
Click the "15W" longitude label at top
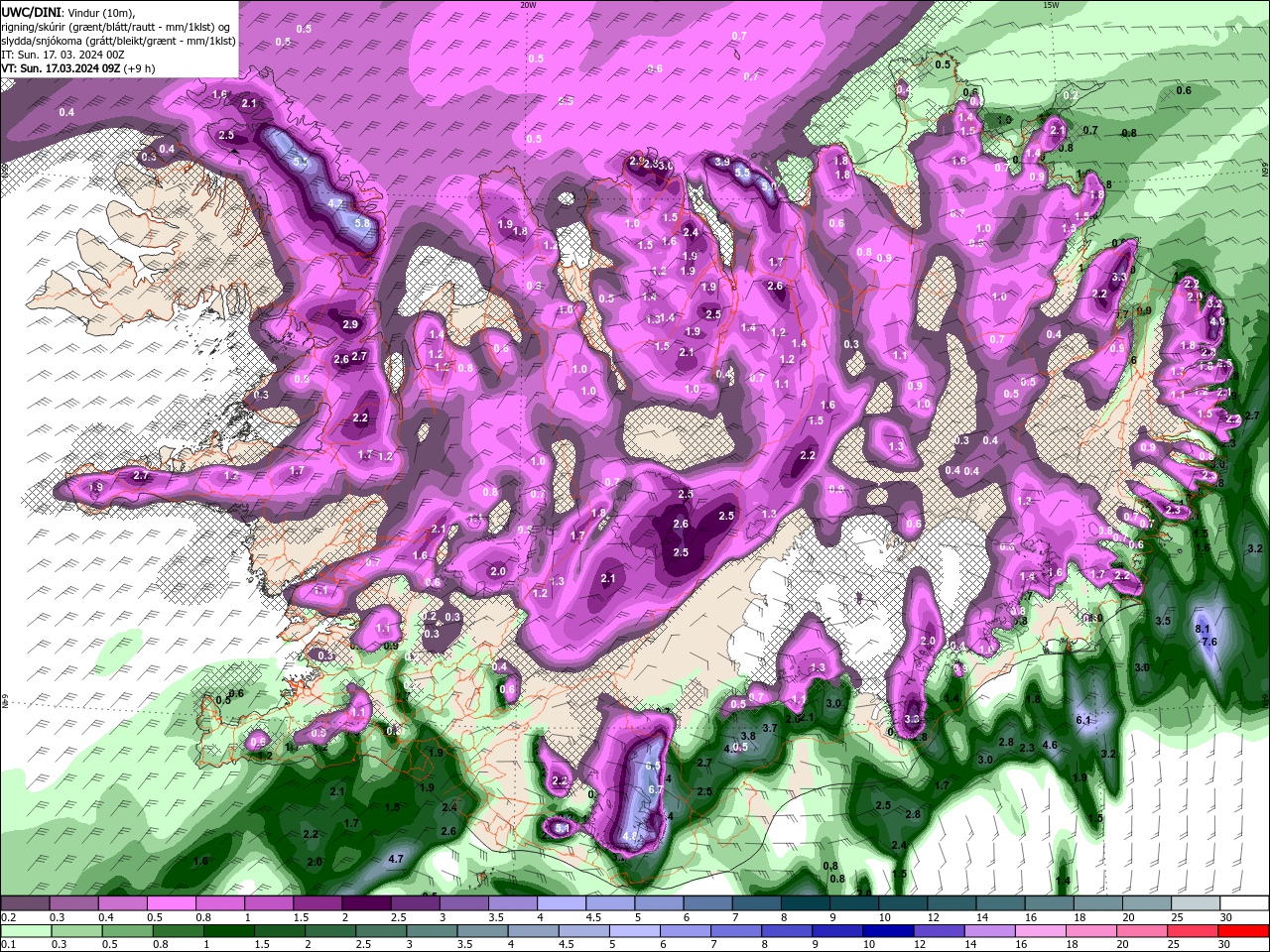click(x=1051, y=5)
